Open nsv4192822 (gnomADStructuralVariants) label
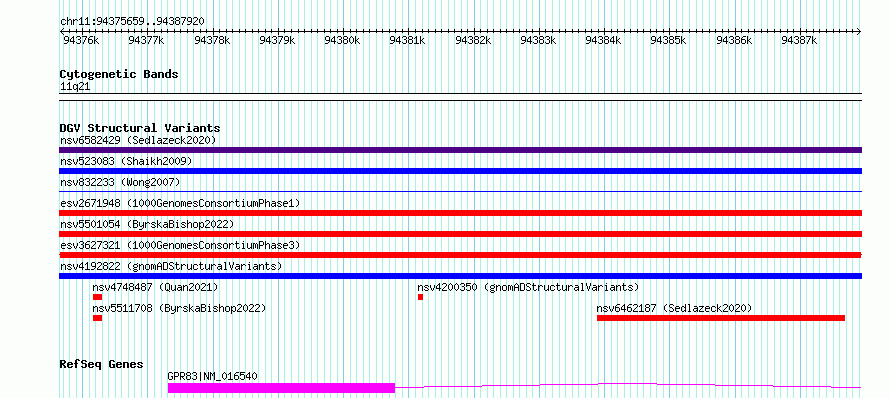 (x=171, y=266)
